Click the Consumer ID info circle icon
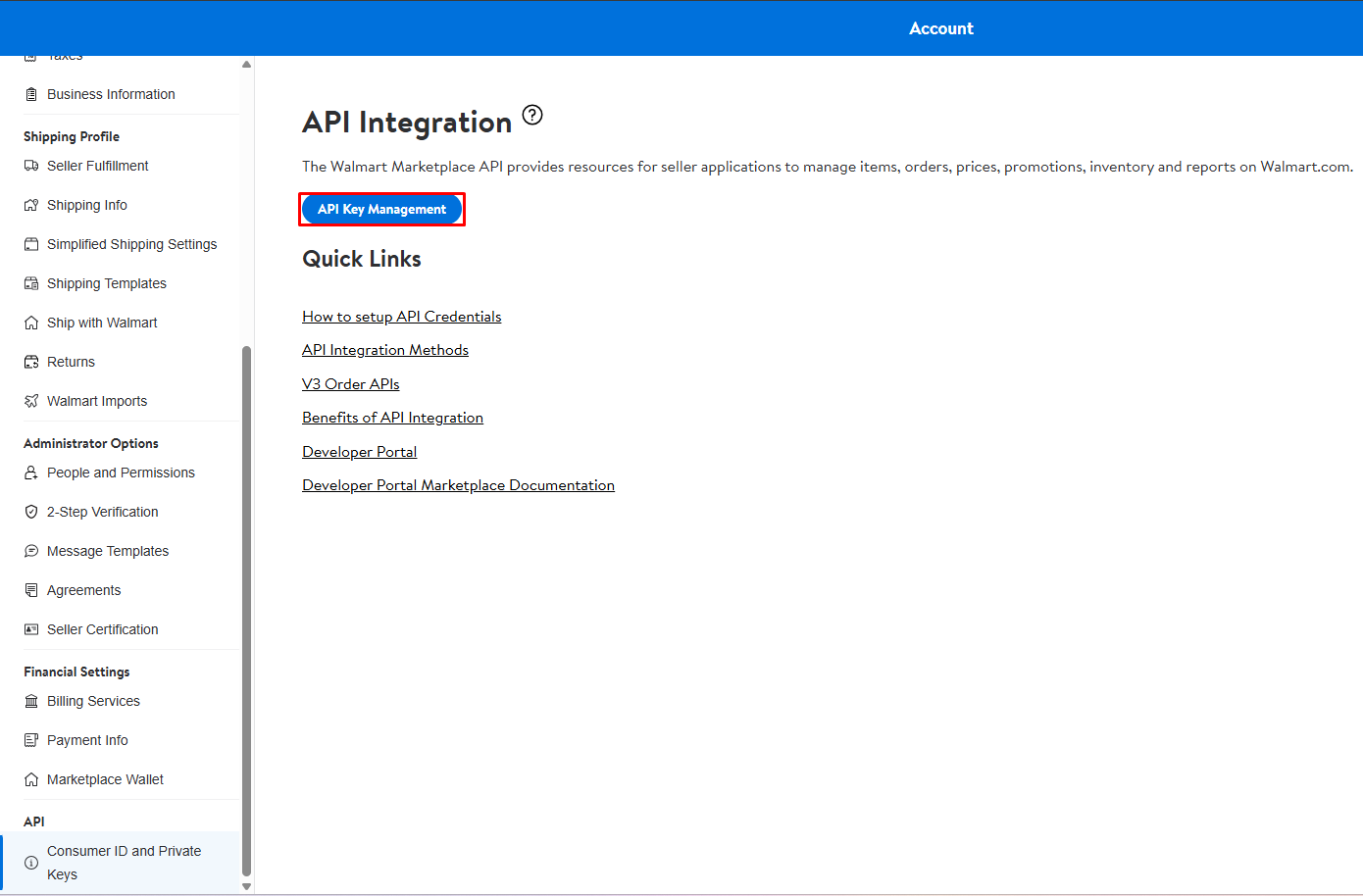The height and width of the screenshot is (896, 1363). 31,863
